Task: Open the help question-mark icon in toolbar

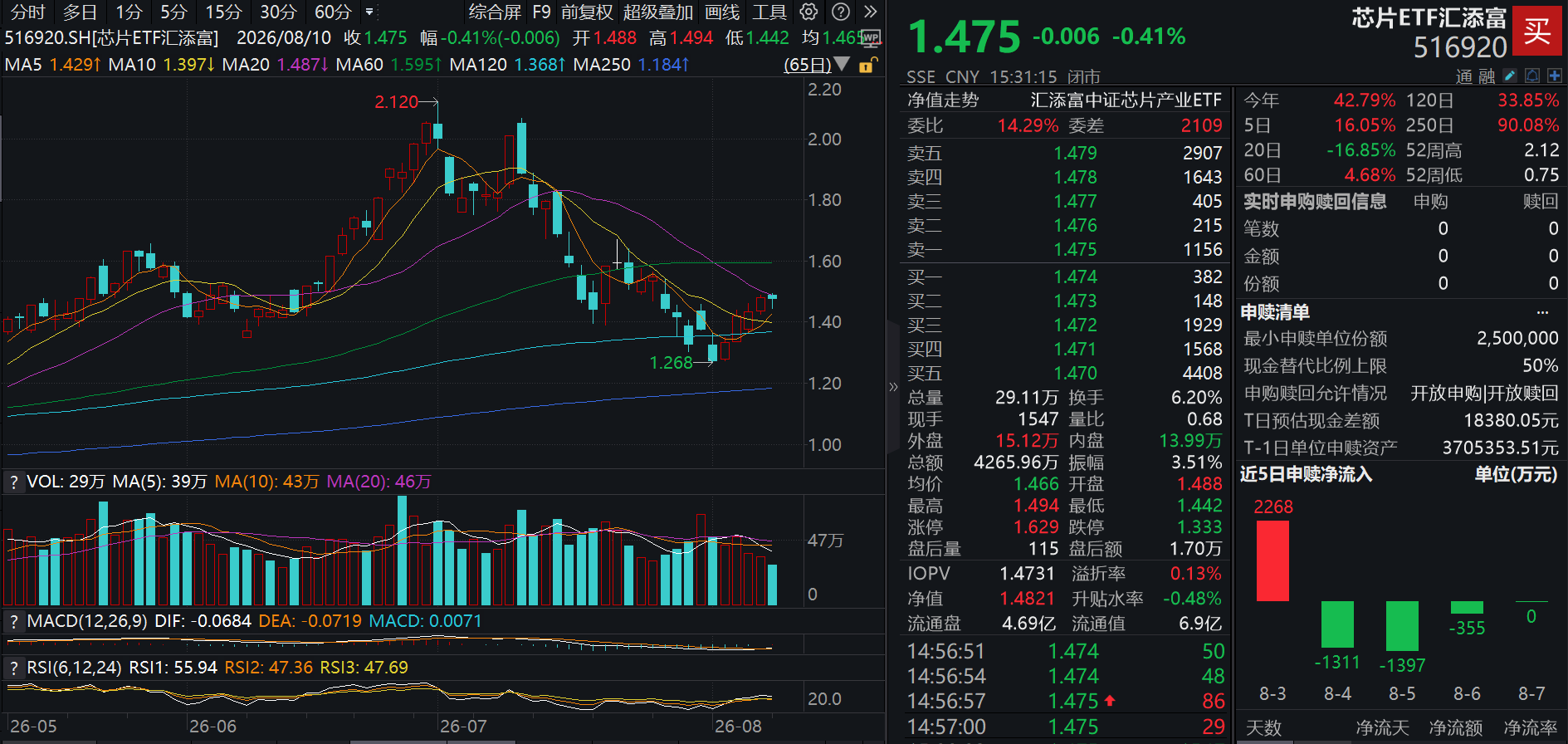Action: click(841, 12)
